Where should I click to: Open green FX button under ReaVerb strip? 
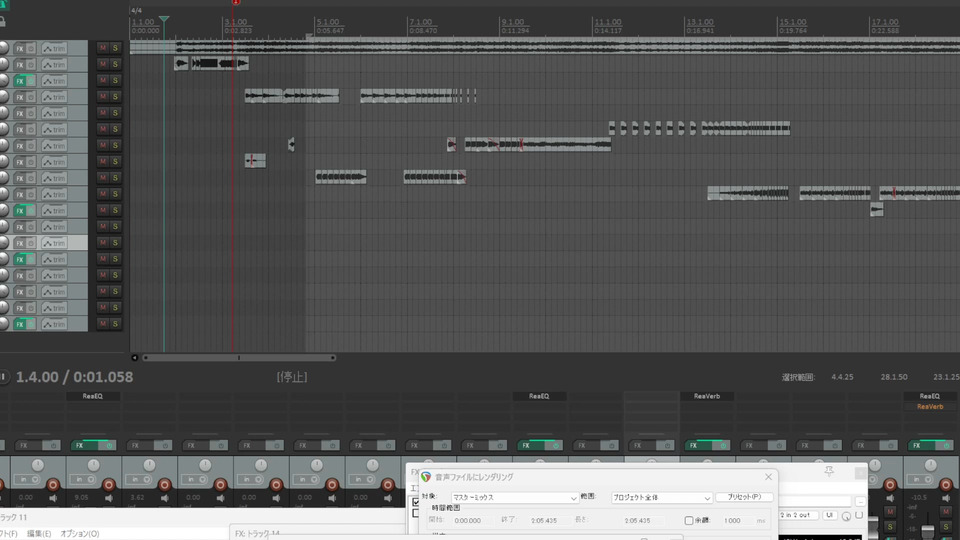click(x=700, y=445)
